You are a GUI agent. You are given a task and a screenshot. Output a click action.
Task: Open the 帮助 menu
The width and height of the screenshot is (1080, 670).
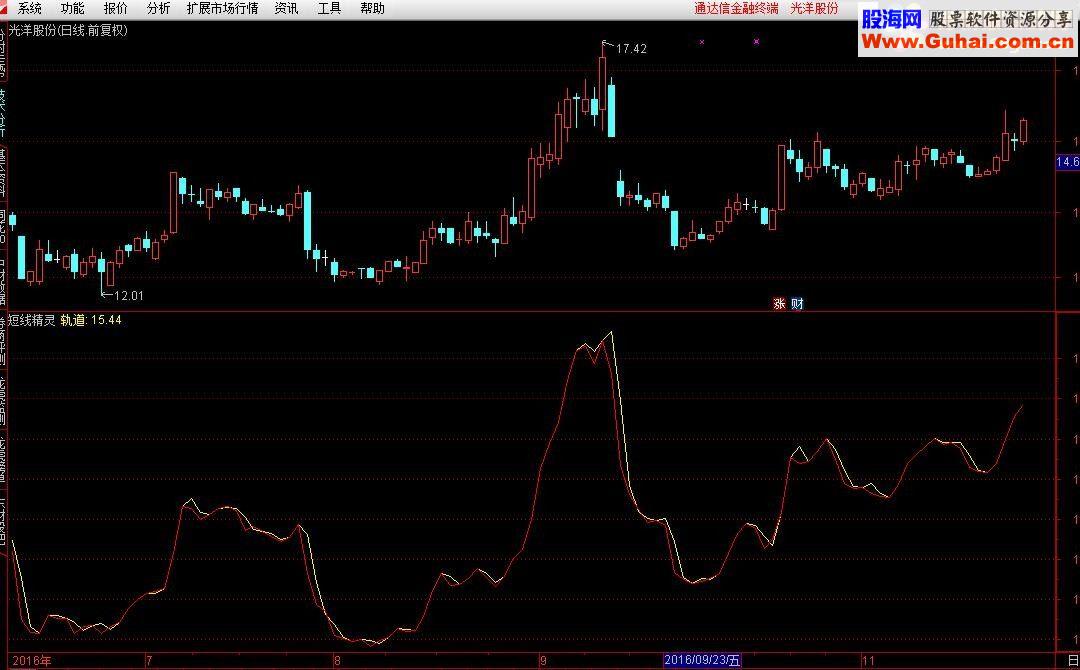click(373, 8)
